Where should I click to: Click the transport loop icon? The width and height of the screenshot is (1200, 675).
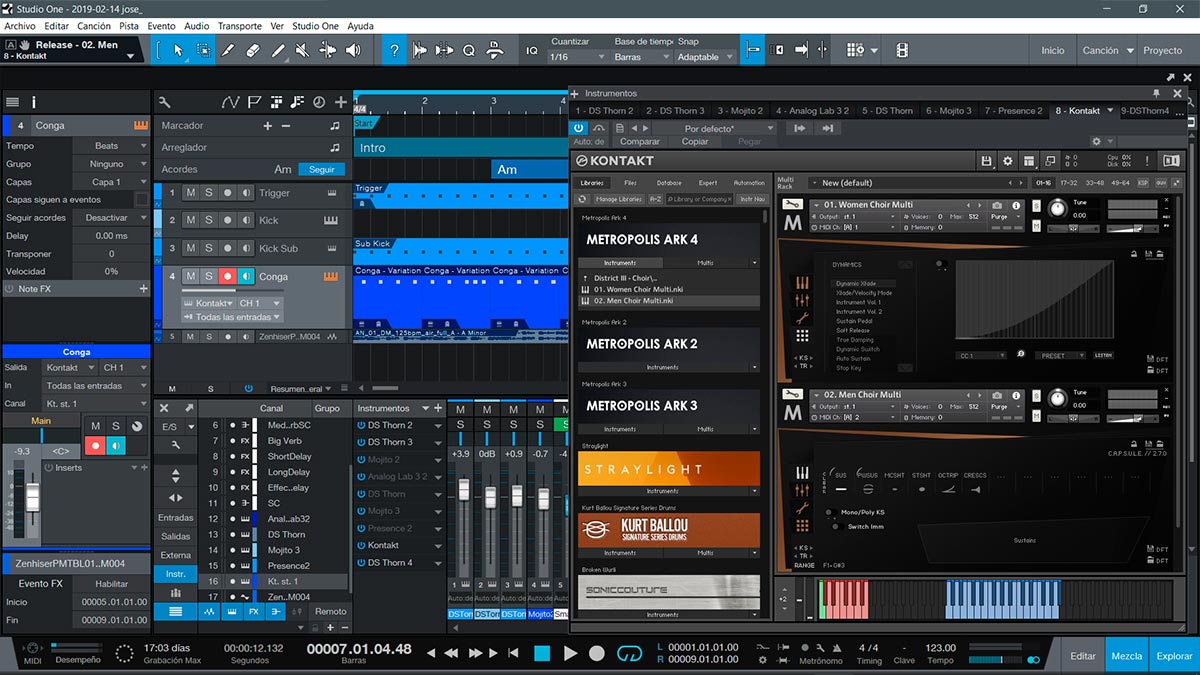pos(628,653)
